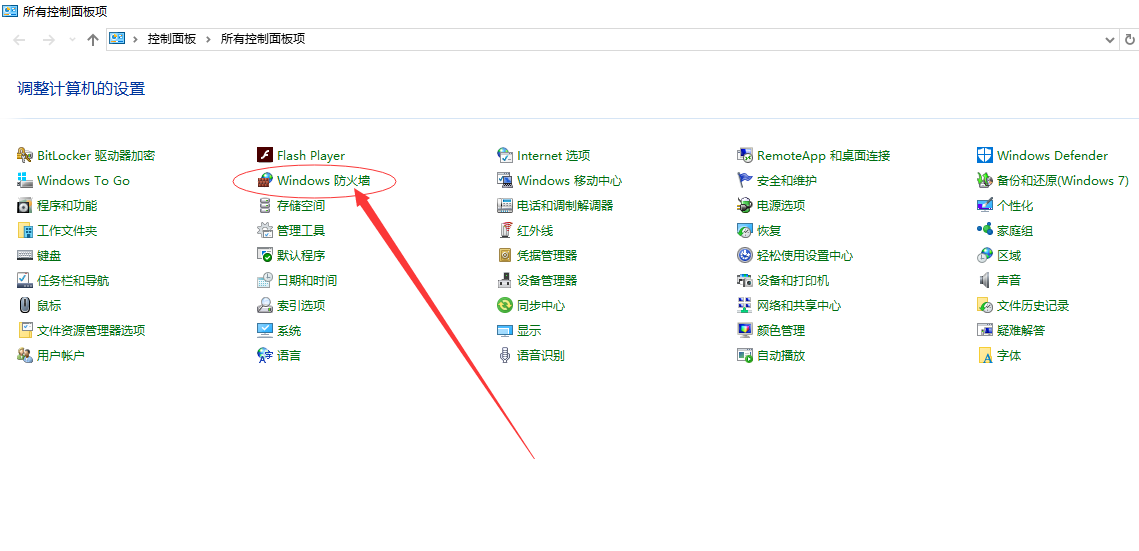The image size is (1139, 551).
Task: Open the 键盘 keyboard icon
Action: 25,256
